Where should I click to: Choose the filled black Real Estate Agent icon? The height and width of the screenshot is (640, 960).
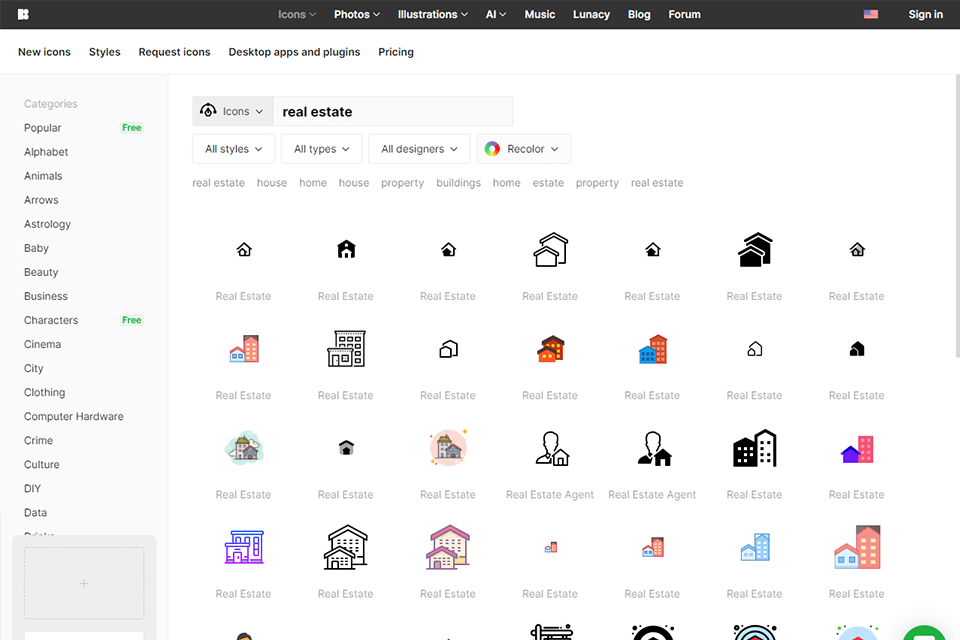tap(654, 448)
